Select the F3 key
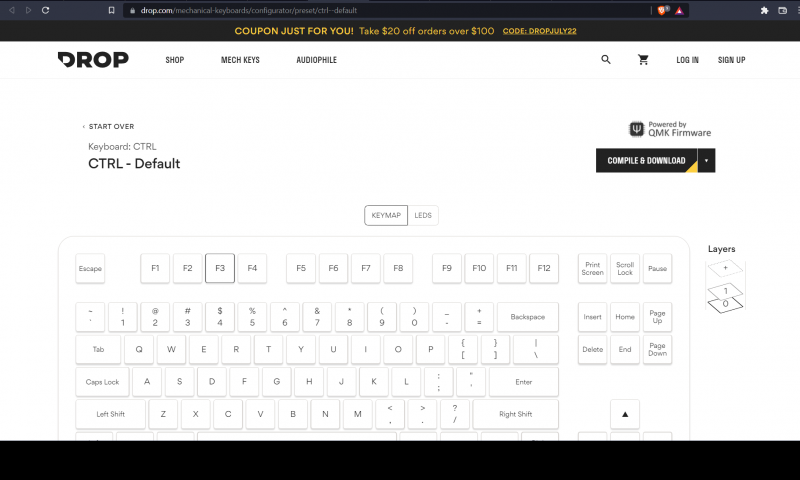Image resolution: width=800 pixels, height=480 pixels. click(x=220, y=268)
